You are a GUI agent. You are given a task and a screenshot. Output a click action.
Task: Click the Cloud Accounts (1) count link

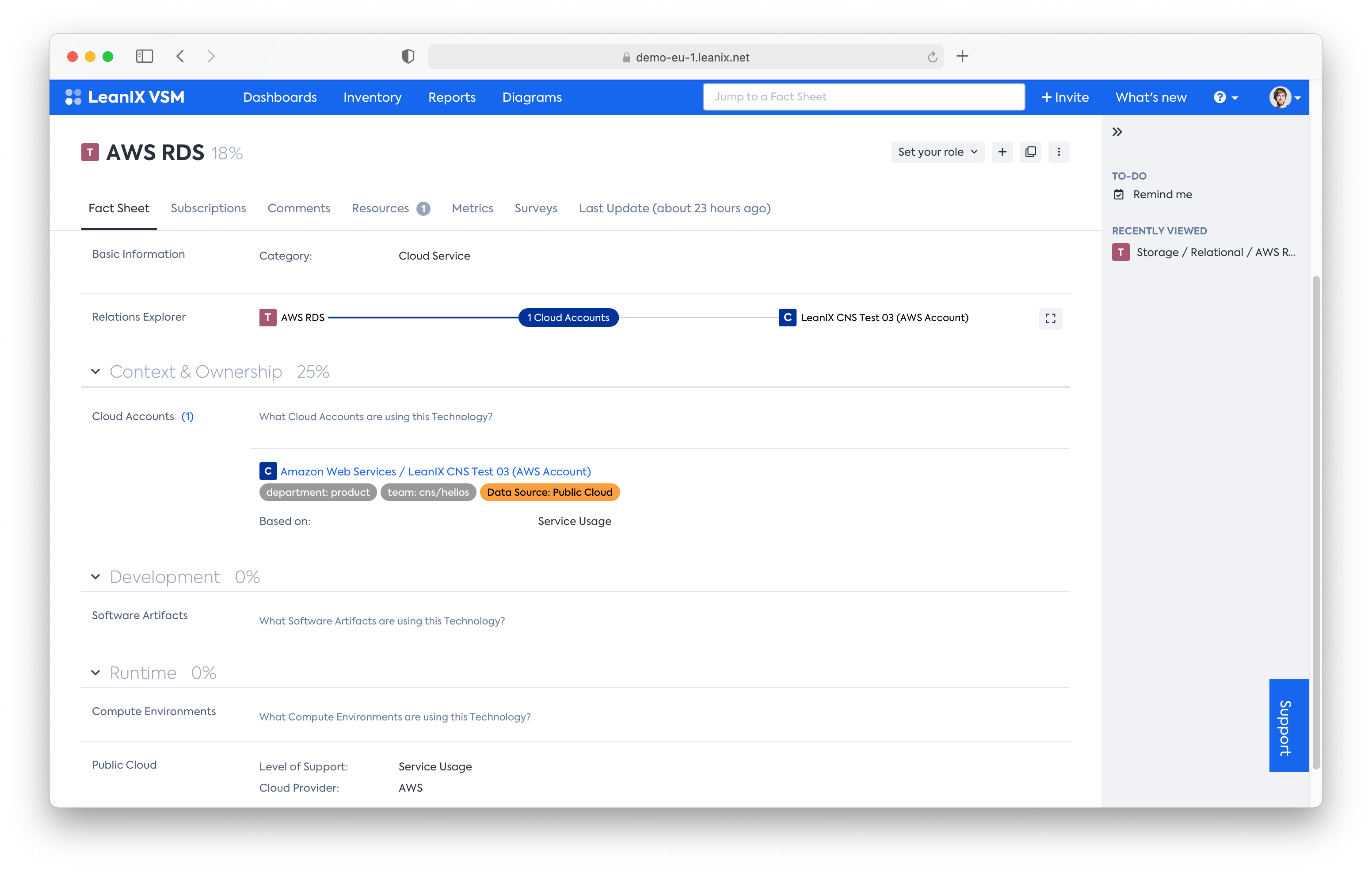coord(187,416)
